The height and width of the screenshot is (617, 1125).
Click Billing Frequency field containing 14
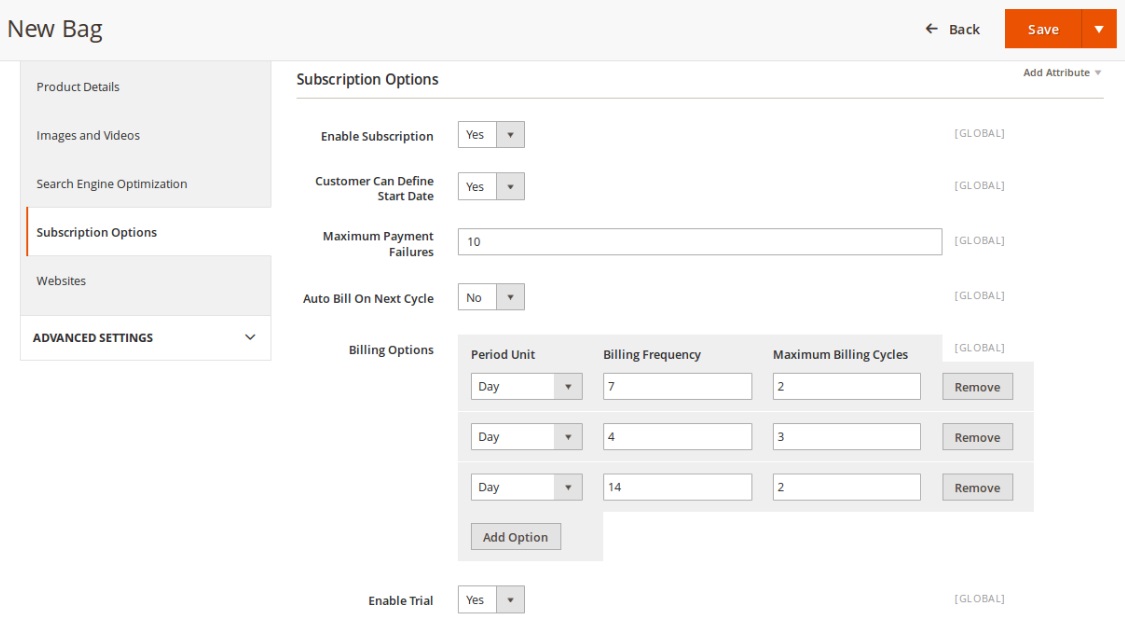(677, 486)
